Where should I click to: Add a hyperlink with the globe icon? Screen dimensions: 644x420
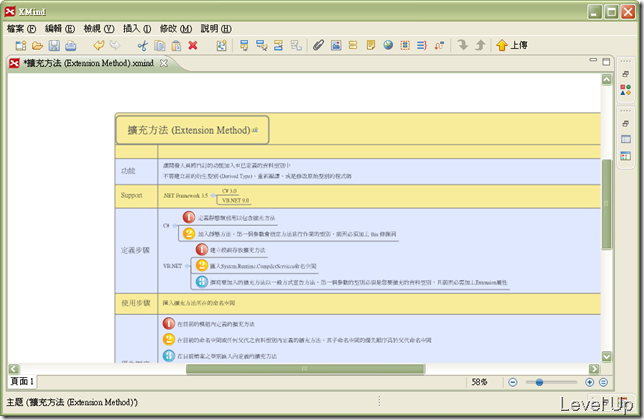388,45
